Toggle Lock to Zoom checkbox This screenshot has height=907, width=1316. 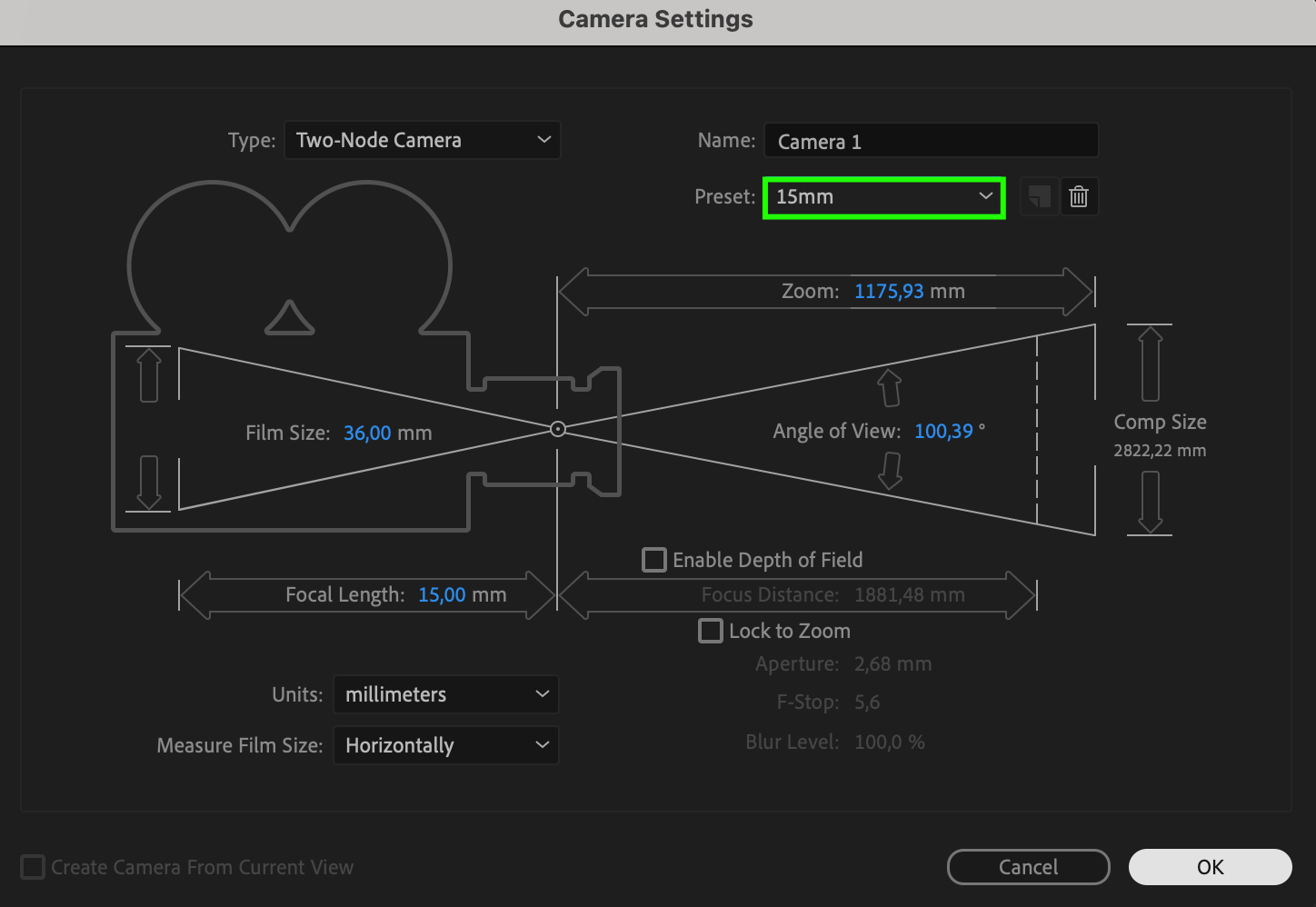click(711, 631)
